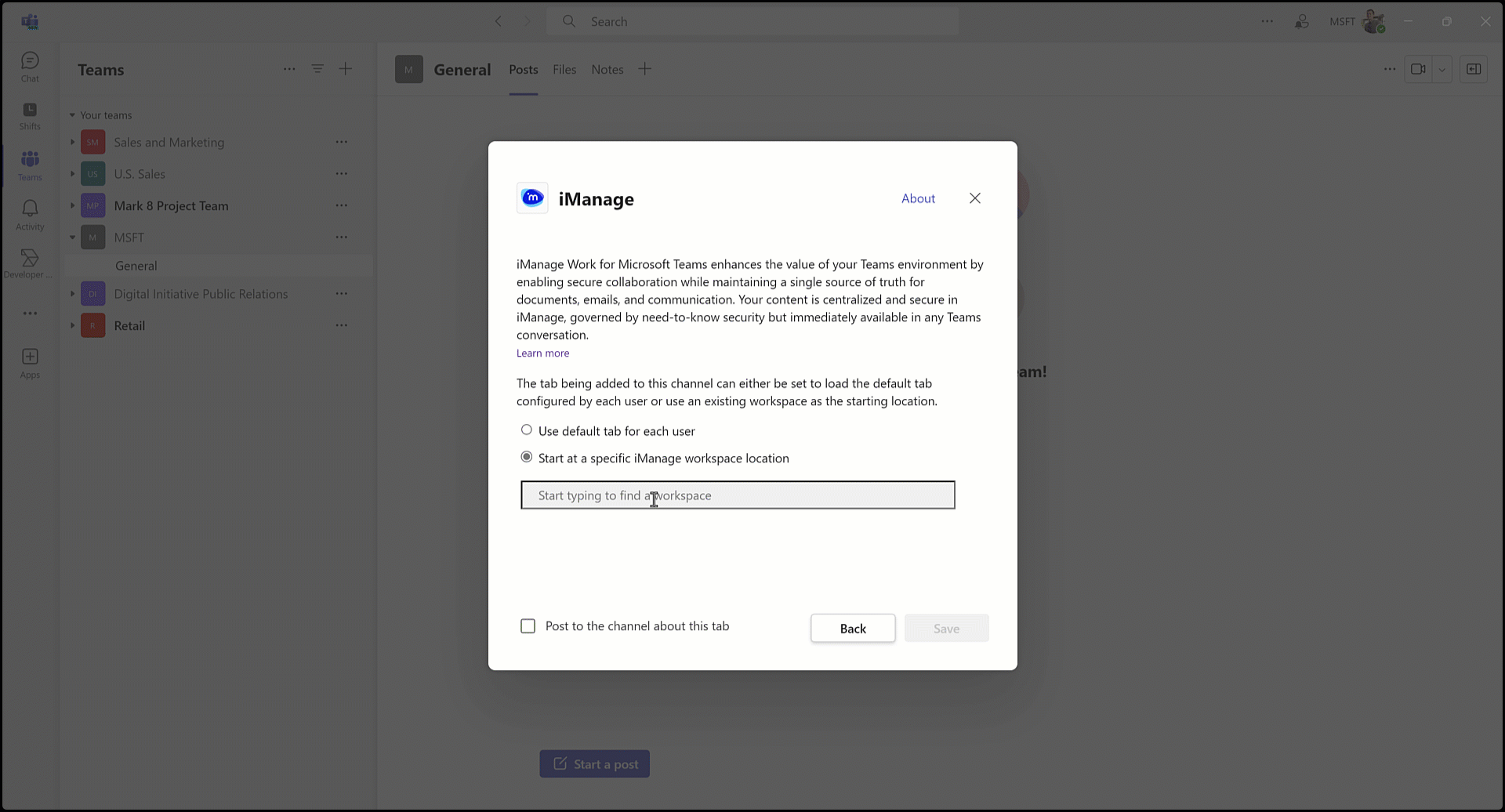
Task: Click the workspace search input field
Action: pos(738,495)
